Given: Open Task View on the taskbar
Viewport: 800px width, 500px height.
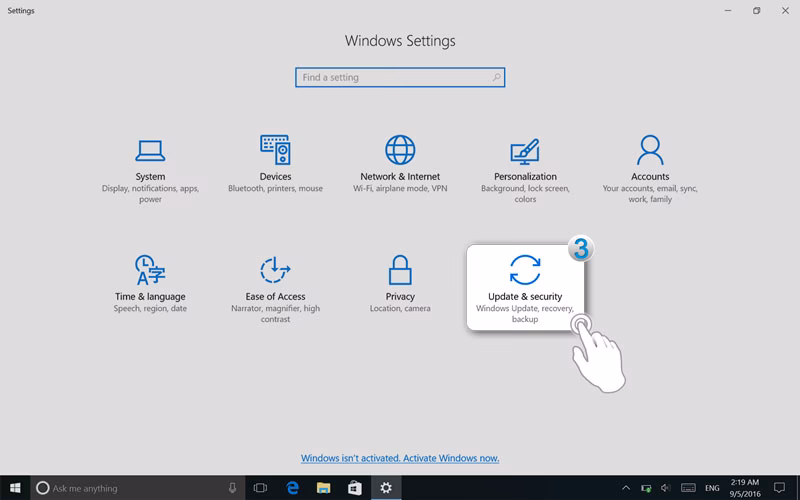Looking at the screenshot, I should tap(260, 488).
